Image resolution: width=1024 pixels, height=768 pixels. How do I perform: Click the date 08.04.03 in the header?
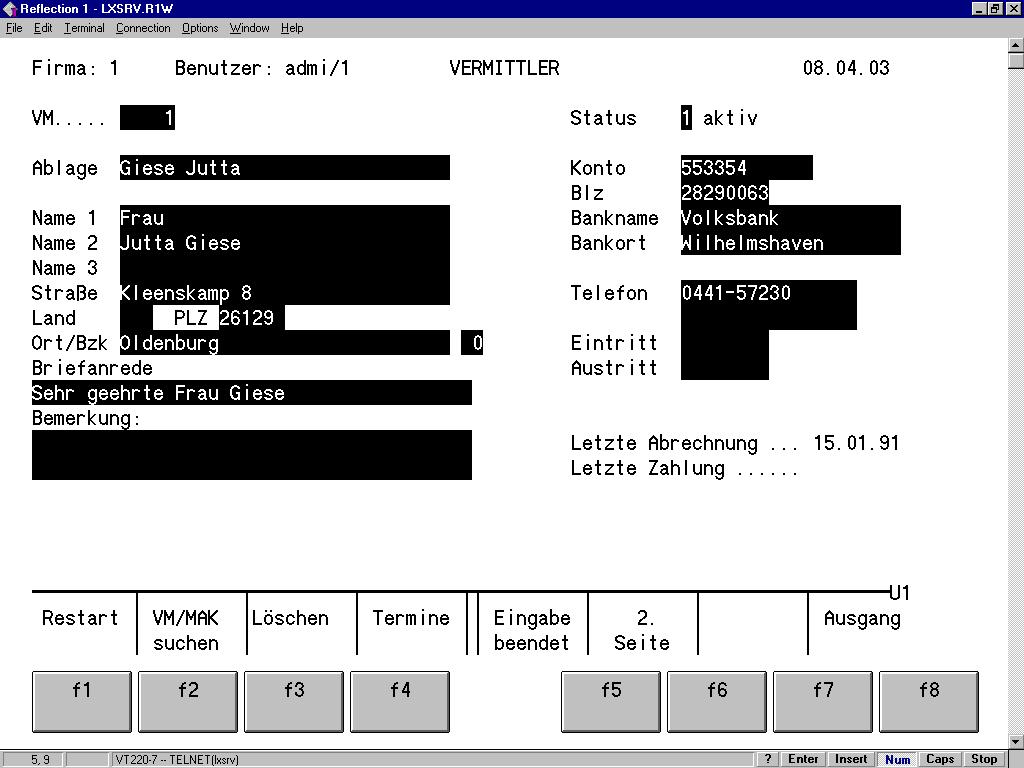point(846,68)
